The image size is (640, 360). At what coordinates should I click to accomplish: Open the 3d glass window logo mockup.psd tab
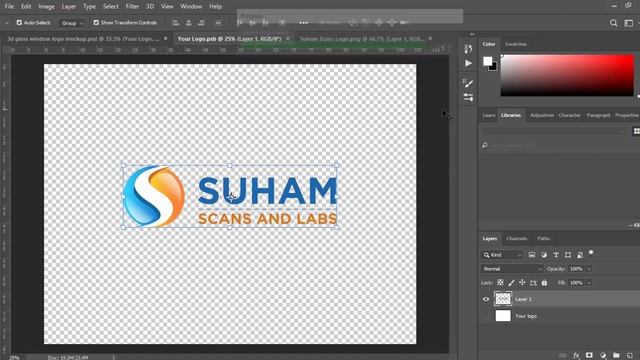[83, 39]
